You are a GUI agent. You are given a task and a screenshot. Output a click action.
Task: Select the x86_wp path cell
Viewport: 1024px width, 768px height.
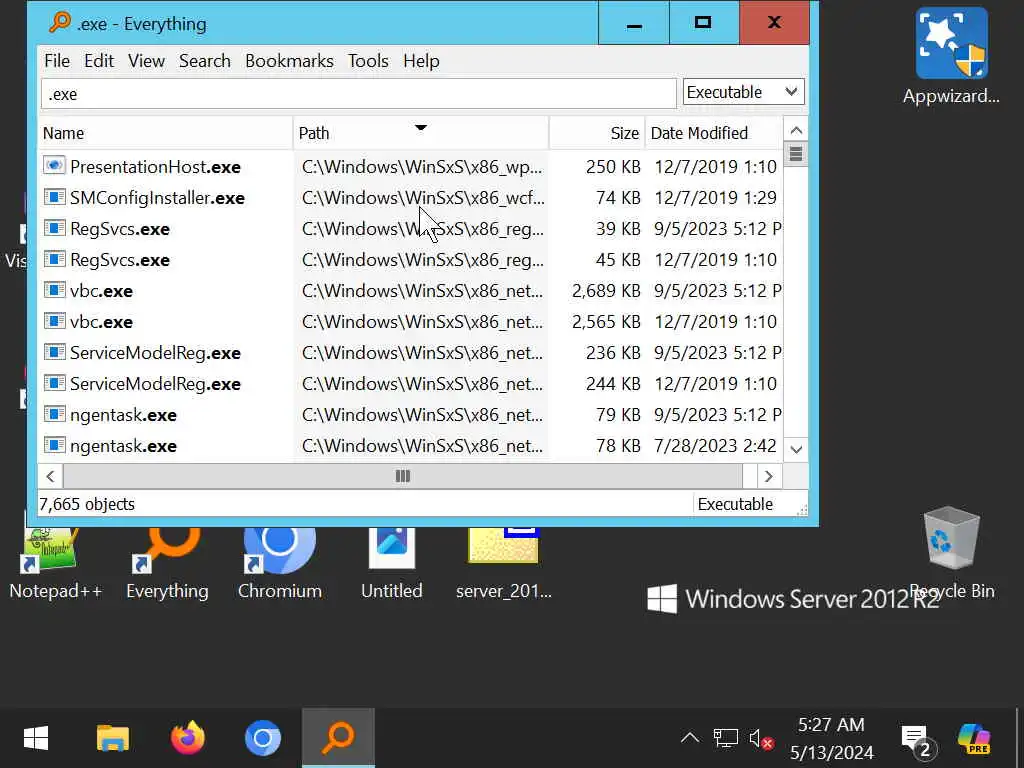422,167
